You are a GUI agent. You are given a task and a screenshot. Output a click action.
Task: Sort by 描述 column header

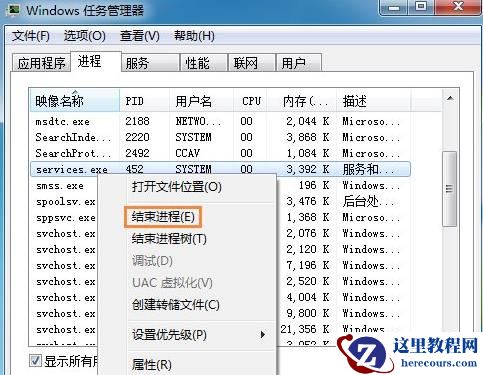coord(374,101)
